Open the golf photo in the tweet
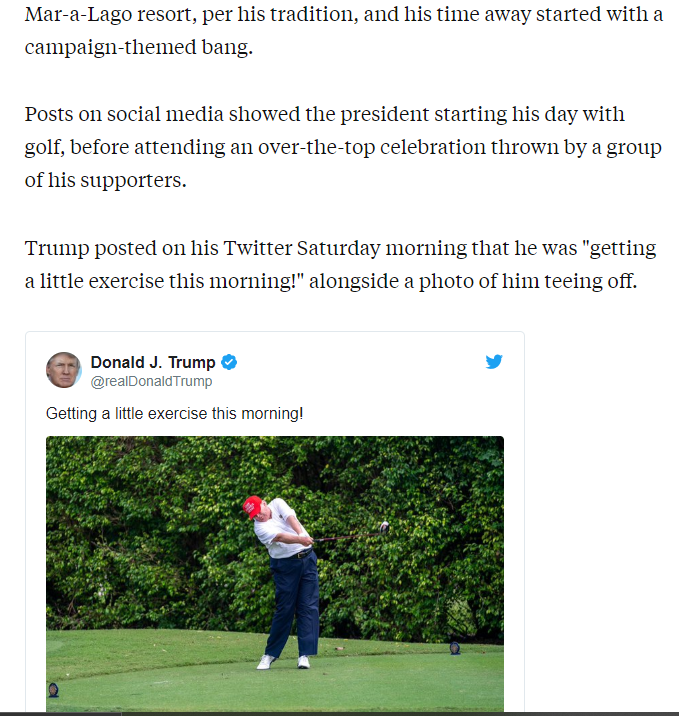This screenshot has height=716, width=679. tap(275, 573)
